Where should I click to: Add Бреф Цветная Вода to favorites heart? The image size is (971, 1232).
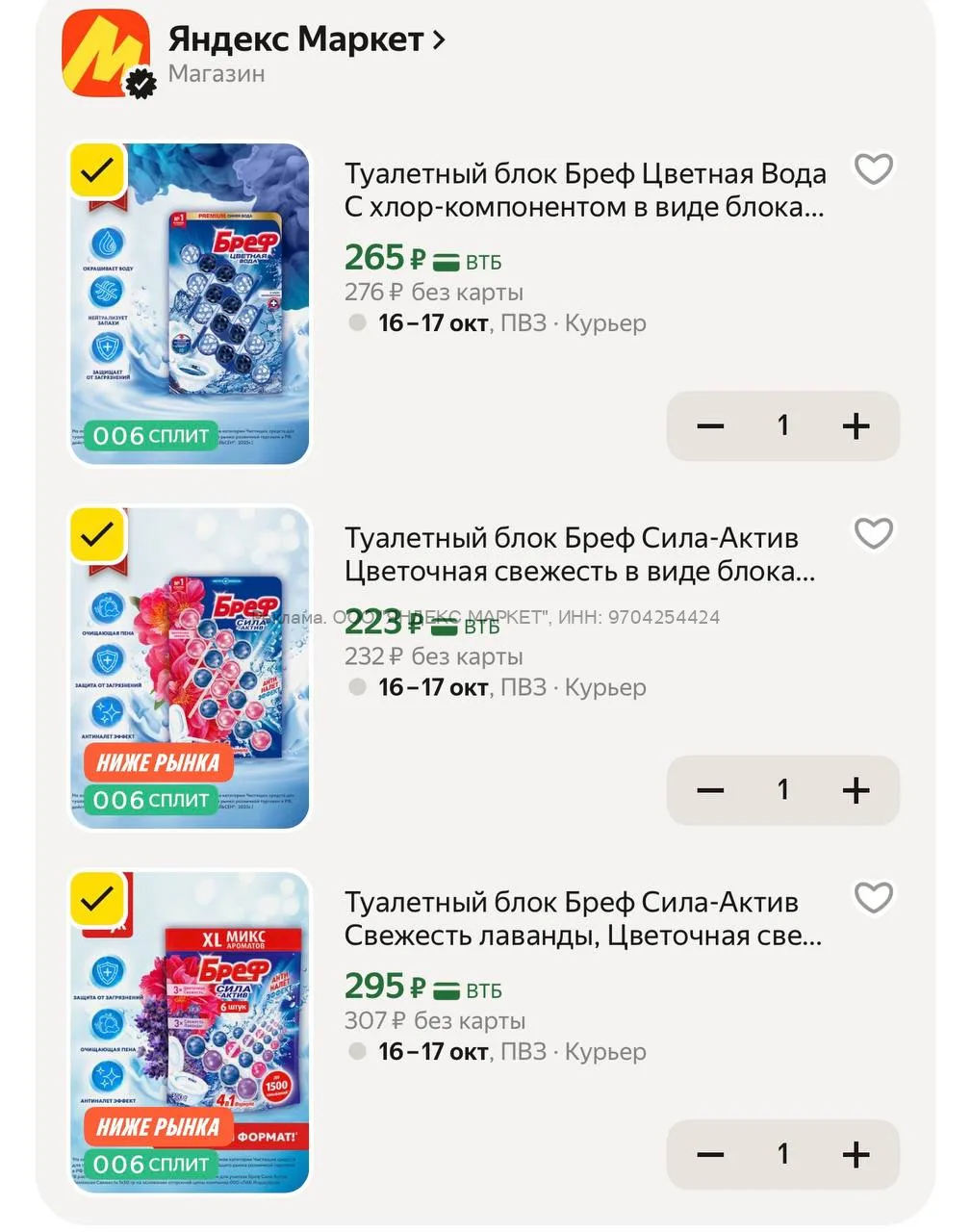874,169
